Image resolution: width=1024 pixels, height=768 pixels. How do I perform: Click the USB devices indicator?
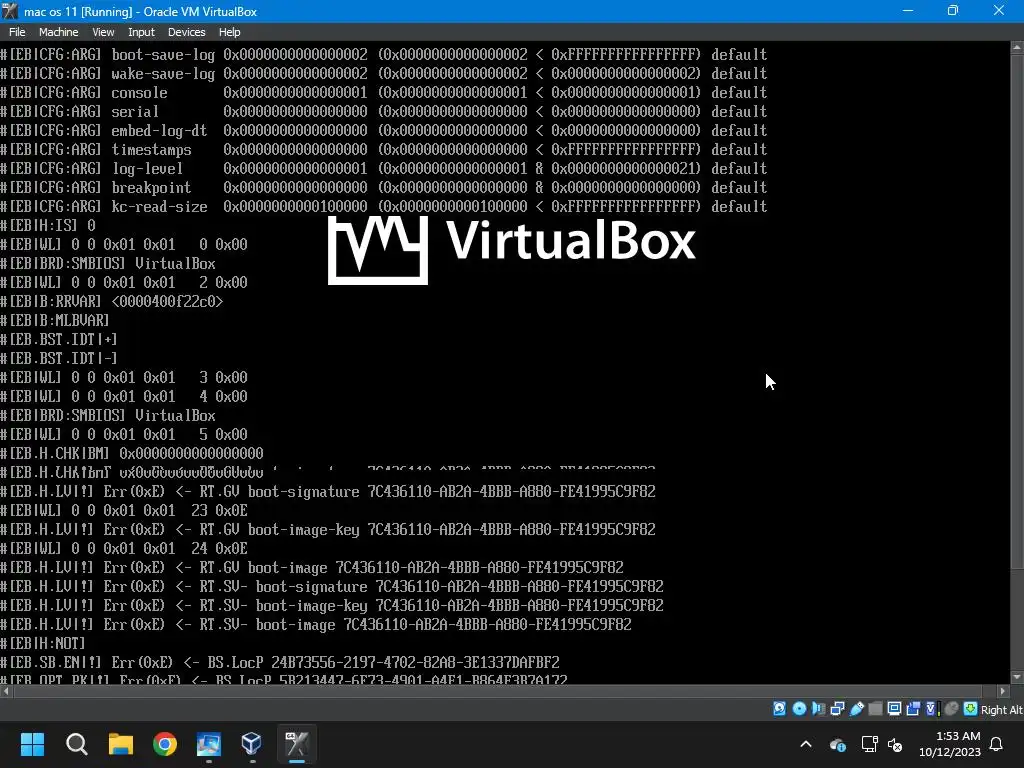point(856,709)
